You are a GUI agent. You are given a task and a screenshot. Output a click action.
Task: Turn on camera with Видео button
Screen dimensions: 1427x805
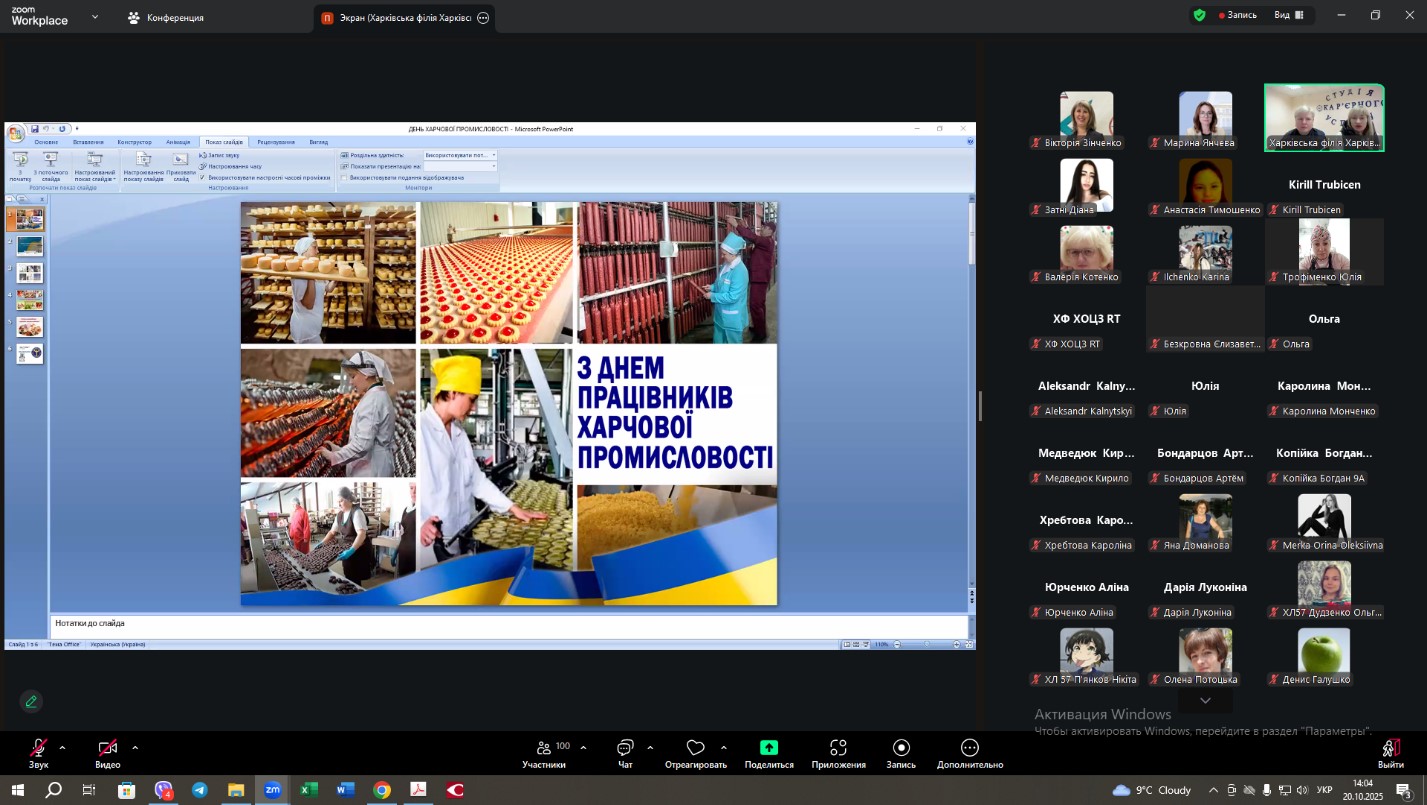coord(107,749)
